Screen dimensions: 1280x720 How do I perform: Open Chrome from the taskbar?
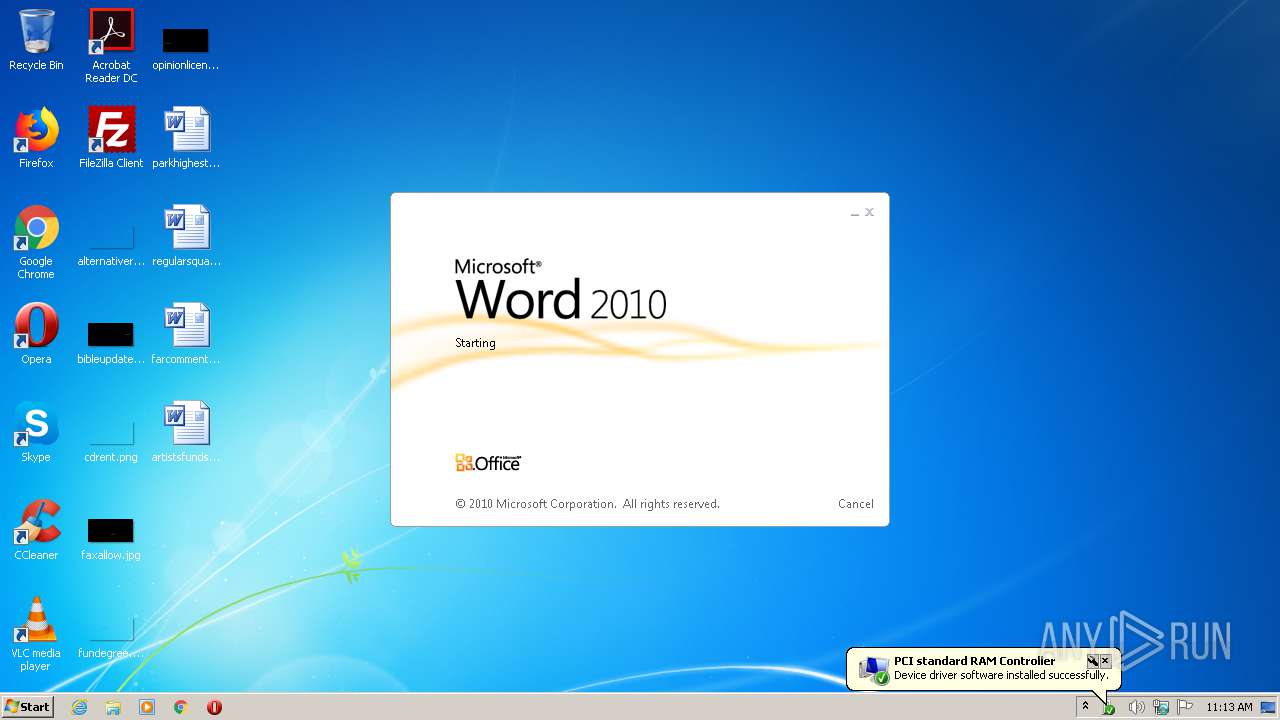[181, 707]
